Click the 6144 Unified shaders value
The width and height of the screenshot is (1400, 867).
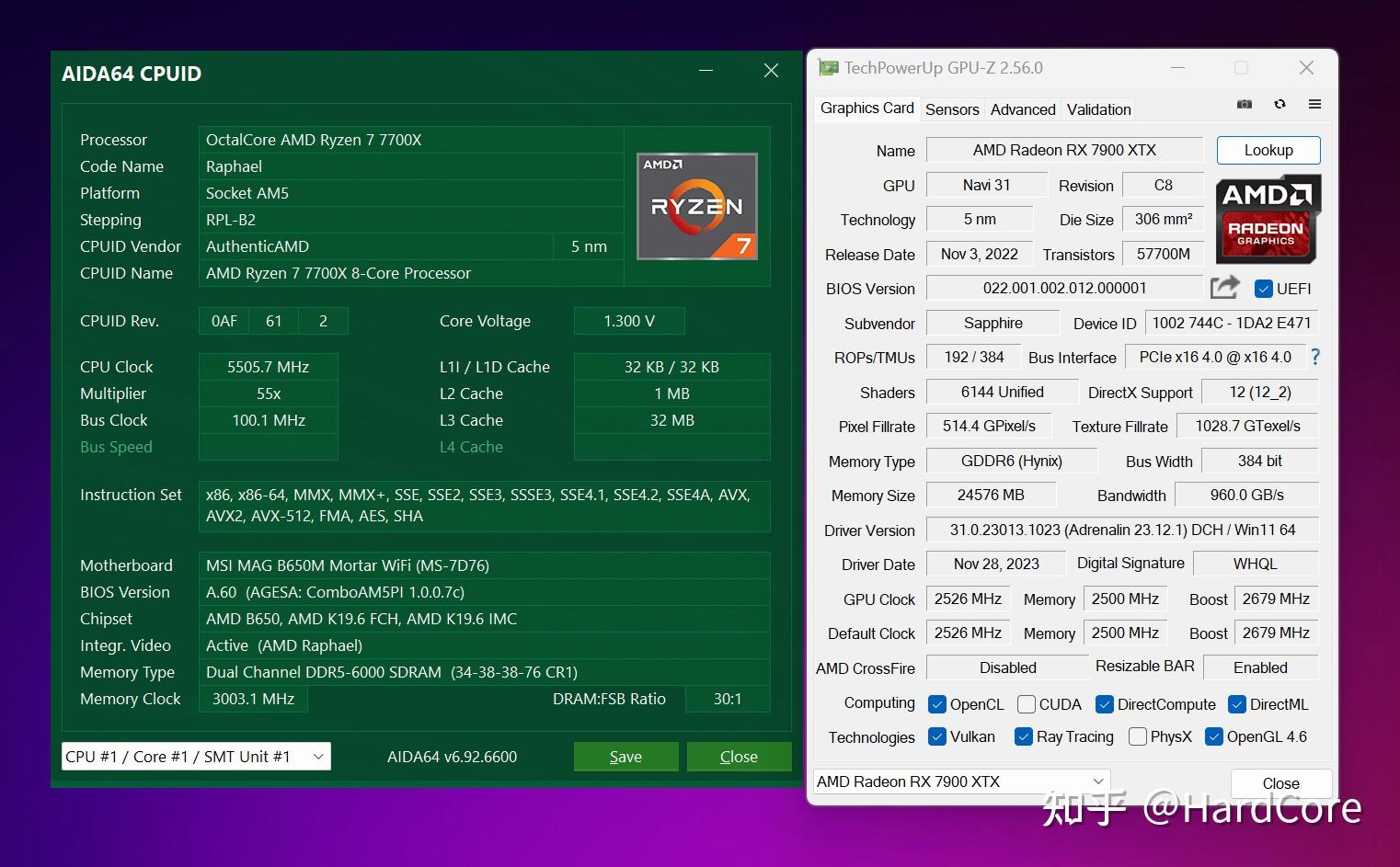(x=1002, y=392)
